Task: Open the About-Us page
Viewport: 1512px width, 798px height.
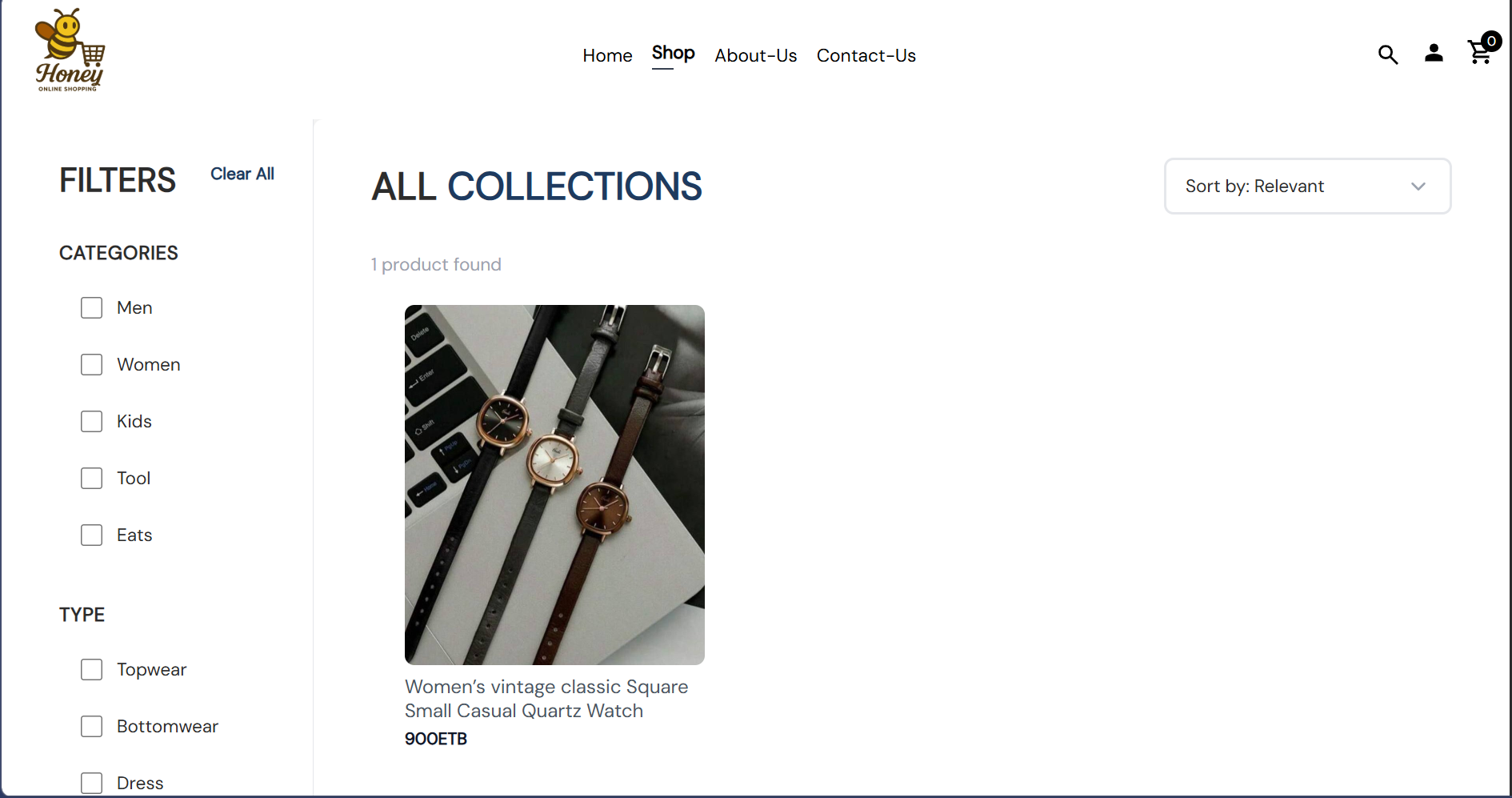Action: tap(755, 56)
